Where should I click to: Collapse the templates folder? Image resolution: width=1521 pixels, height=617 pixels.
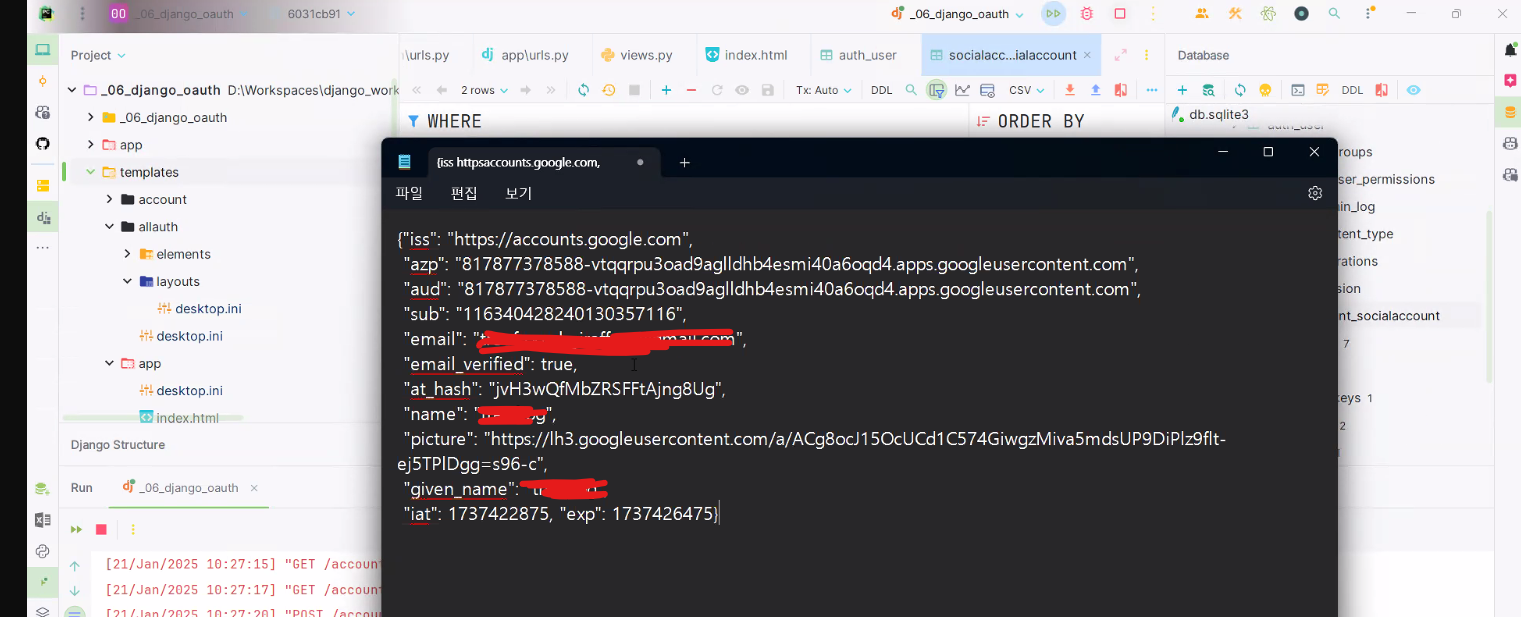91,172
